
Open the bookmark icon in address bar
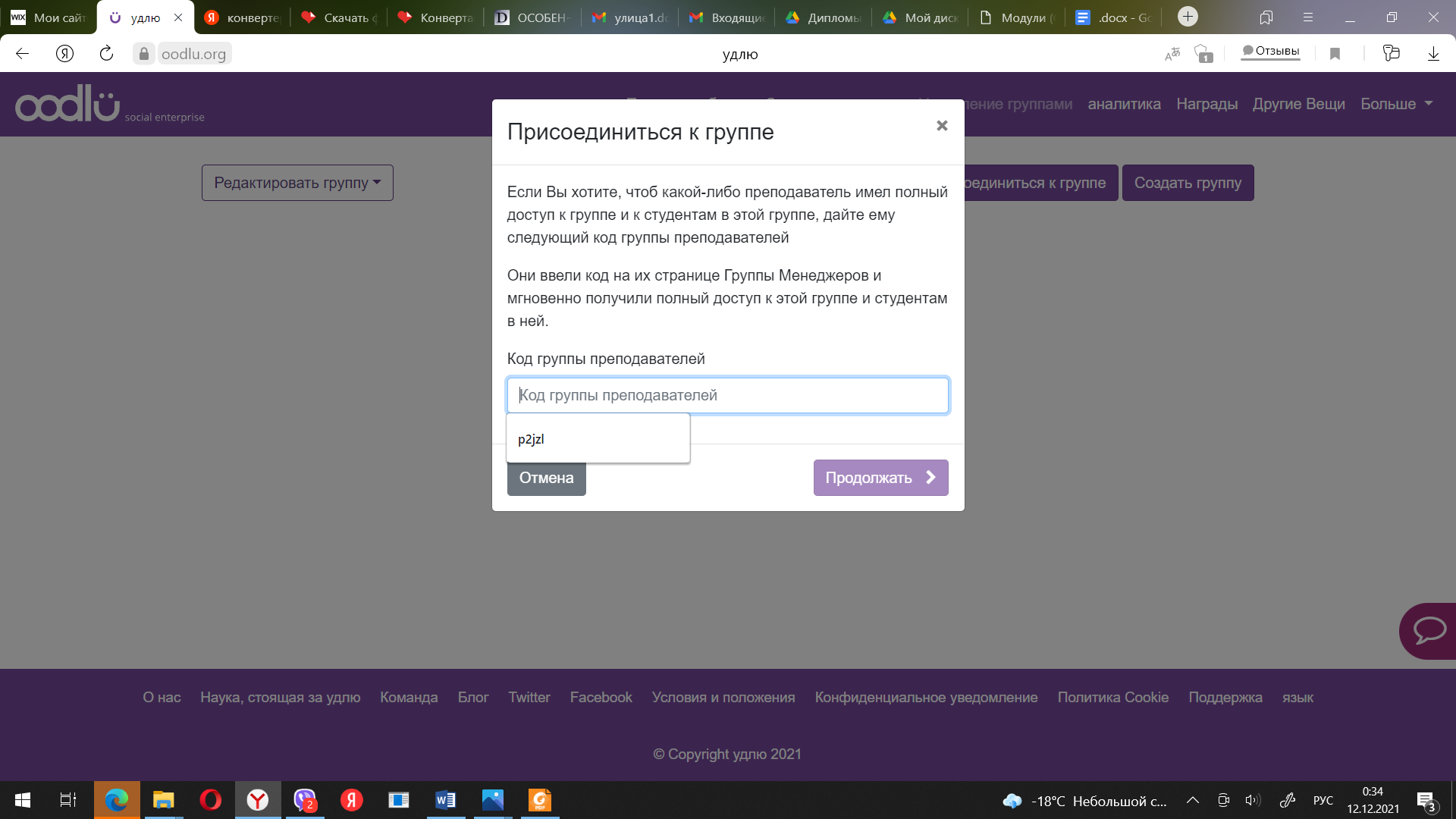click(x=1335, y=54)
